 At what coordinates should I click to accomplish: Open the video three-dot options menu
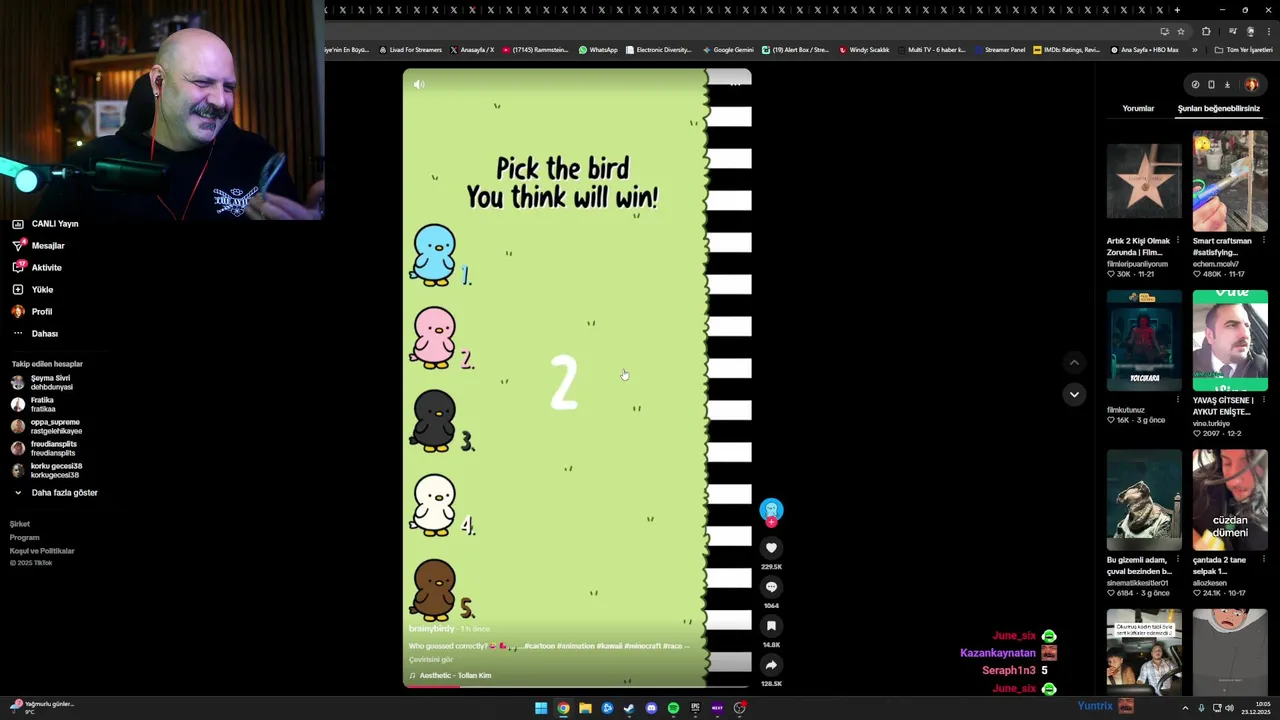(735, 84)
